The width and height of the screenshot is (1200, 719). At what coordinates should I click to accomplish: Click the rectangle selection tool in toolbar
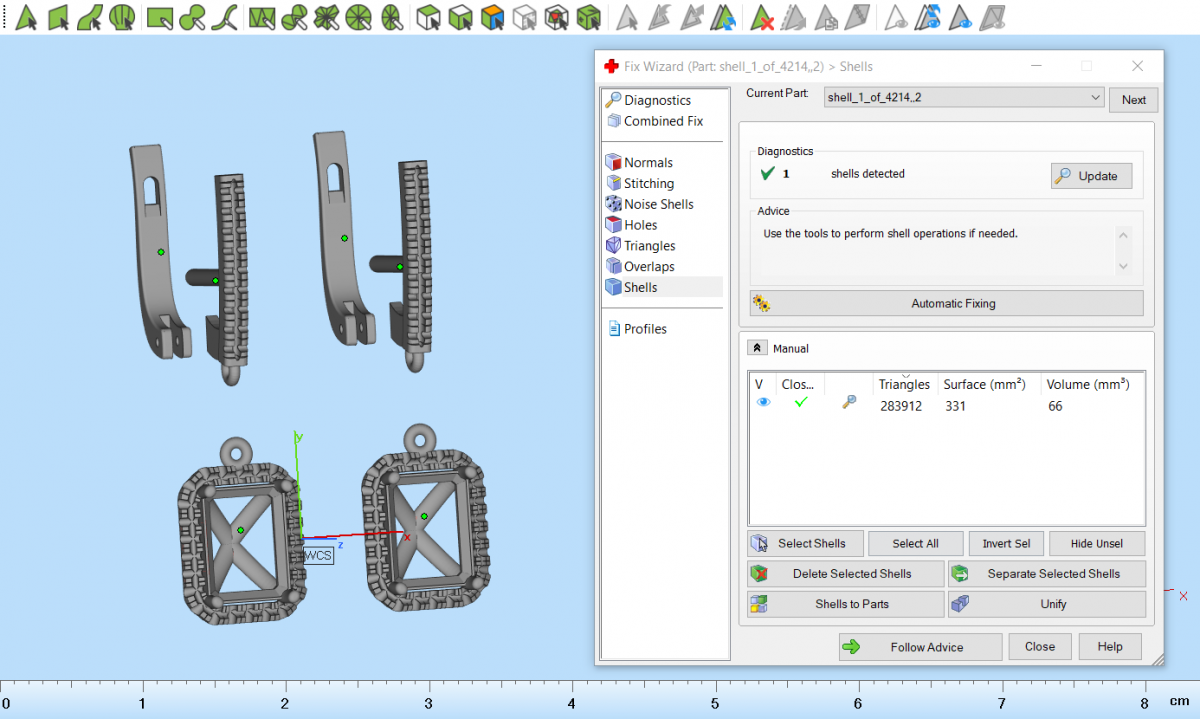[158, 17]
